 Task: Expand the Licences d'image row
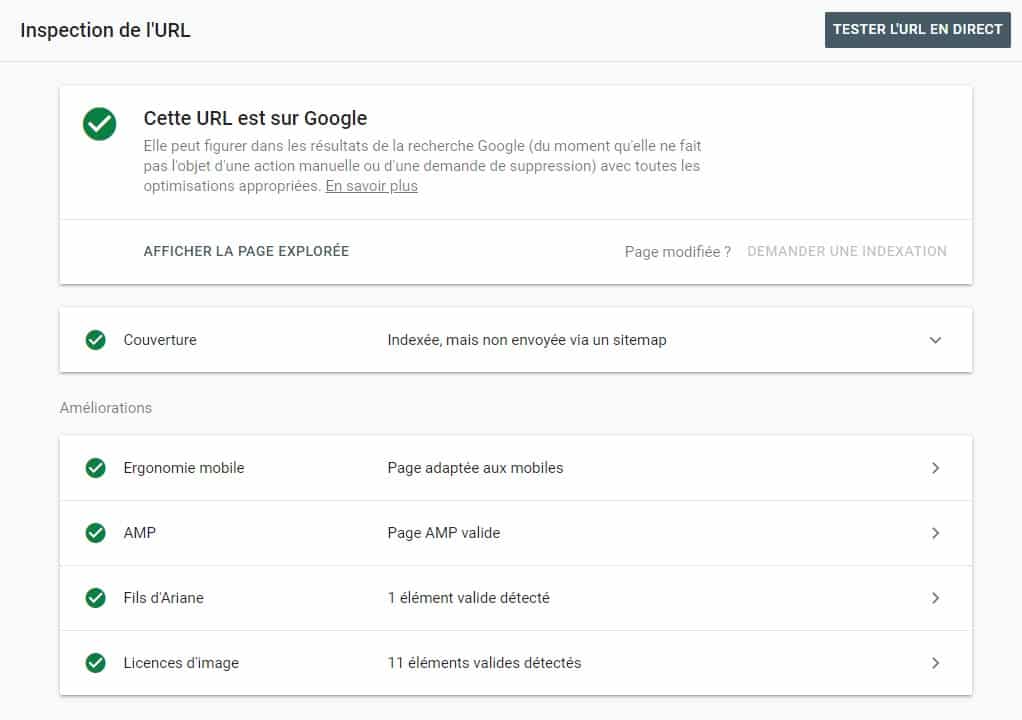[936, 663]
